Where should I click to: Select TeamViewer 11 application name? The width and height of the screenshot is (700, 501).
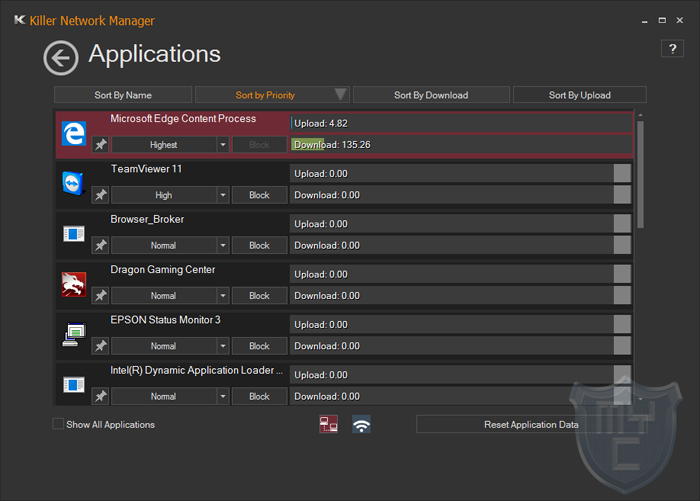[146, 169]
